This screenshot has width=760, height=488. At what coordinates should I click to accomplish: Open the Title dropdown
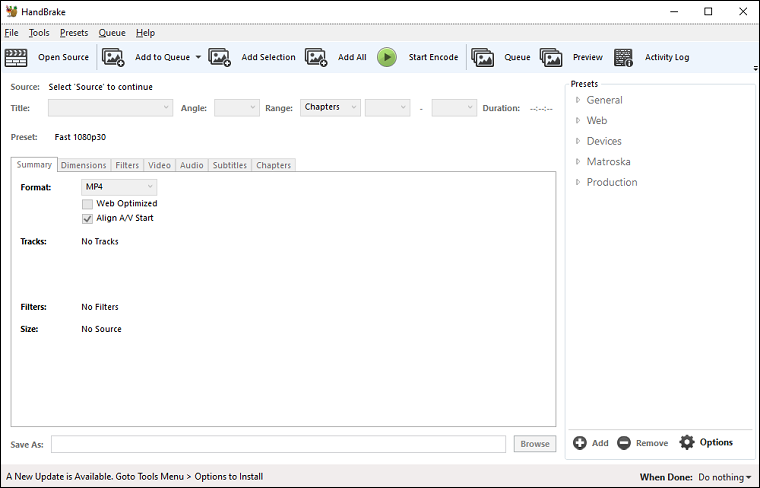tap(110, 108)
